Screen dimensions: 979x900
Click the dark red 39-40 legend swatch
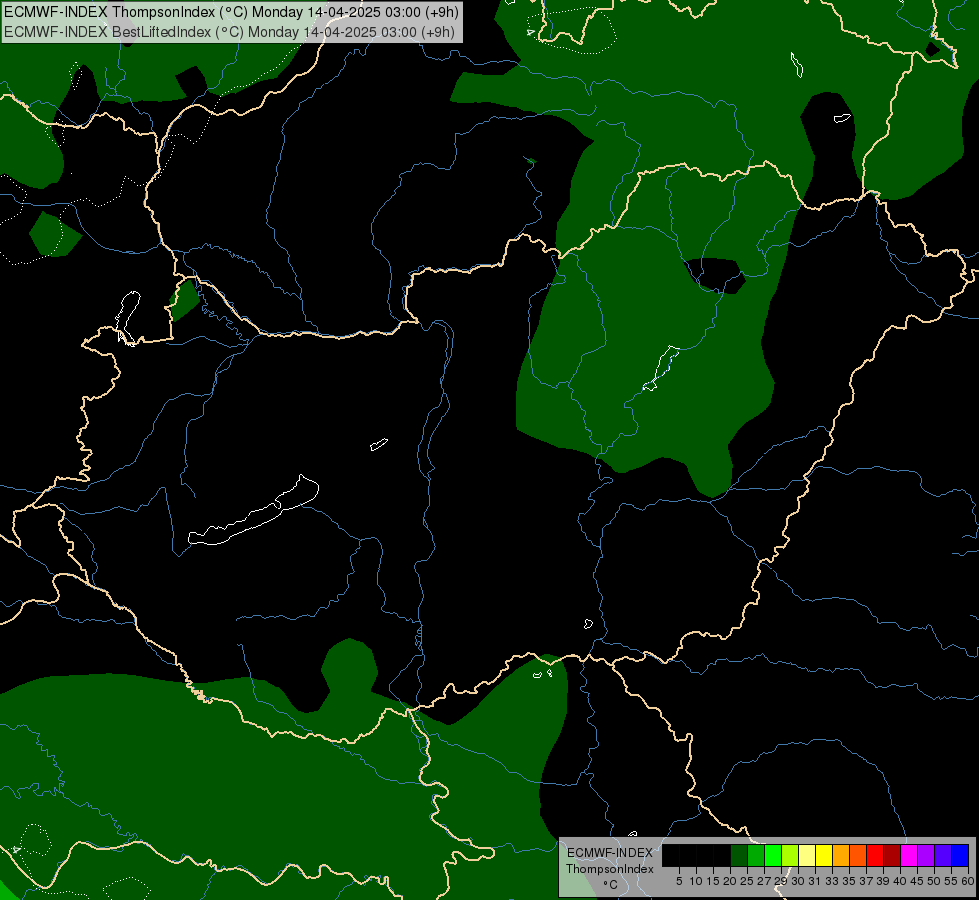click(x=892, y=855)
